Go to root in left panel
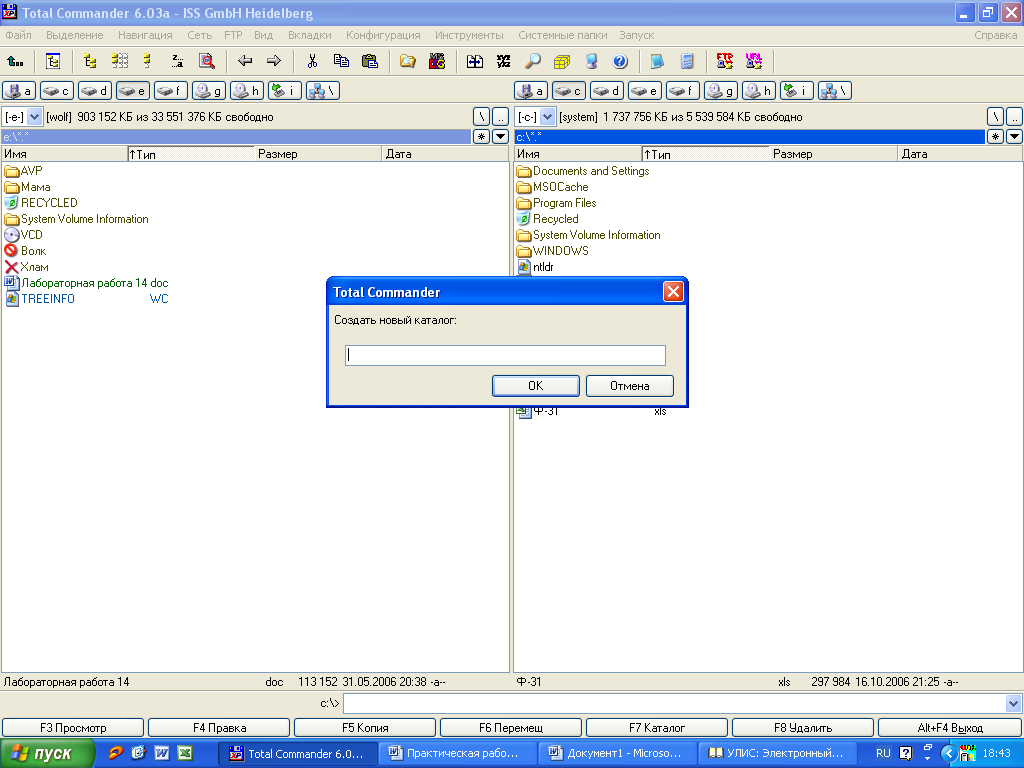Viewport: 1024px width, 768px height. click(x=481, y=117)
